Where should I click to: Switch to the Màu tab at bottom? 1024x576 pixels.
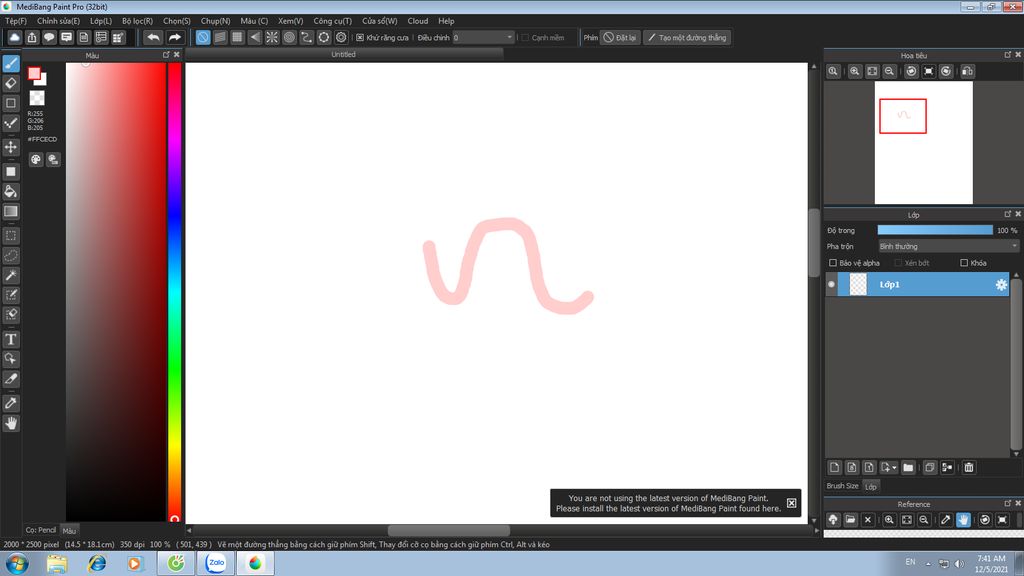click(69, 530)
